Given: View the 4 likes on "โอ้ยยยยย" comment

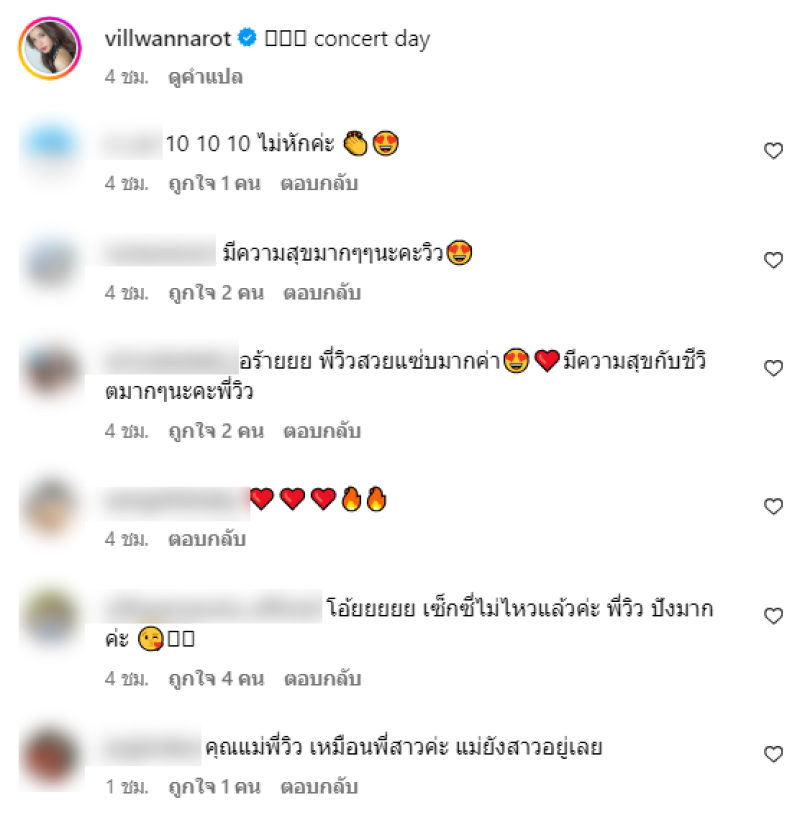Looking at the screenshot, I should (216, 679).
